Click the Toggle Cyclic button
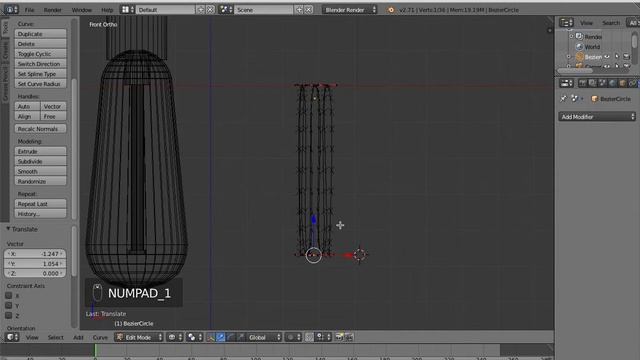 (x=40, y=54)
